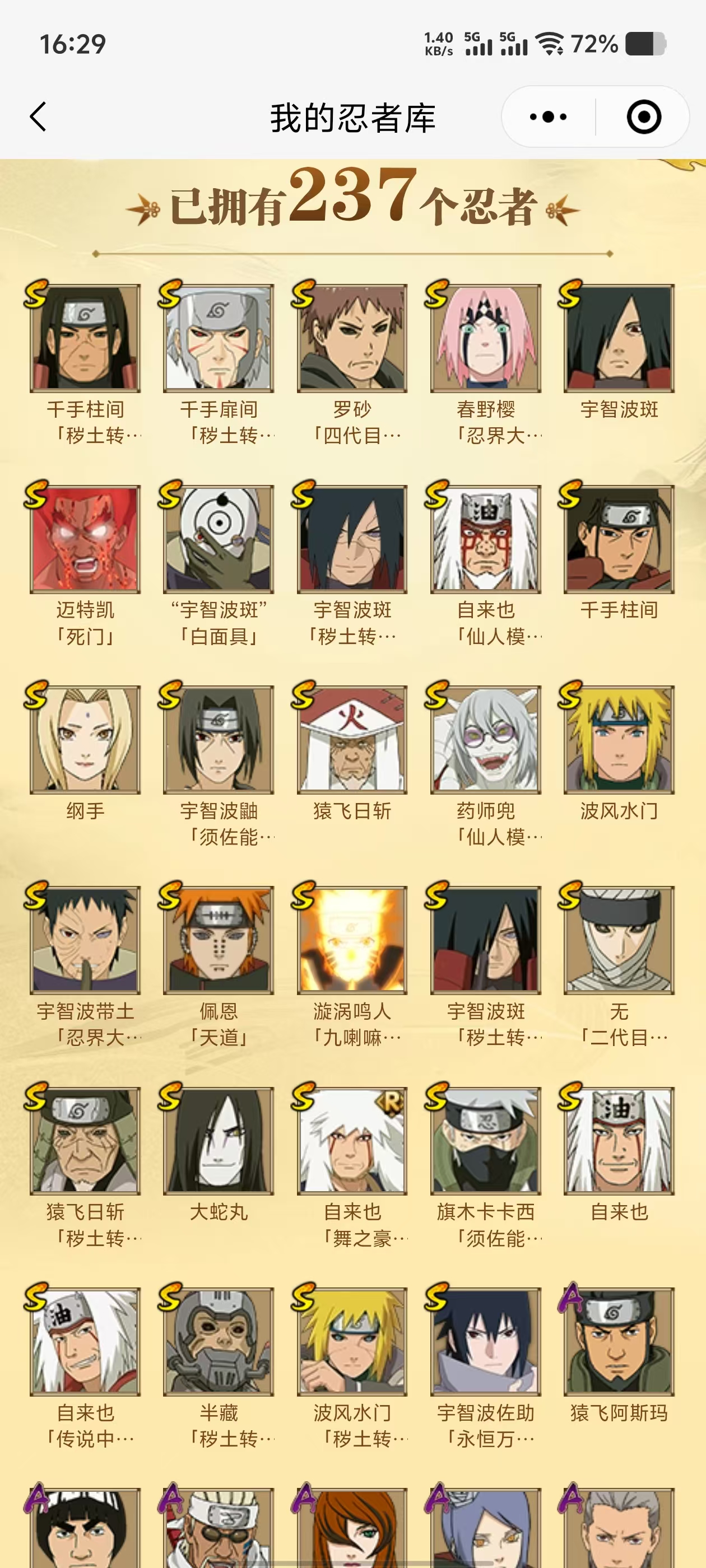Select the 药师兜 仙人模式 avatar
Image resolution: width=706 pixels, height=1568 pixels.
[x=485, y=740]
